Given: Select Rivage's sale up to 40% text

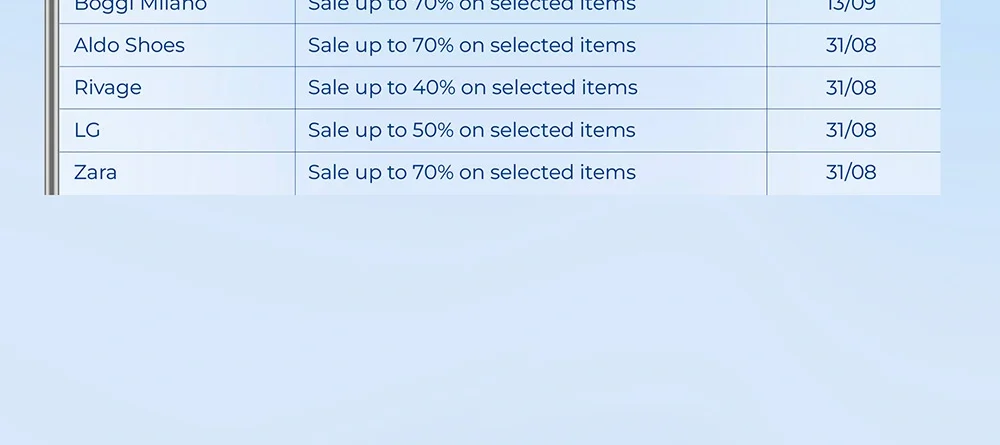Looking at the screenshot, I should tap(472, 88).
